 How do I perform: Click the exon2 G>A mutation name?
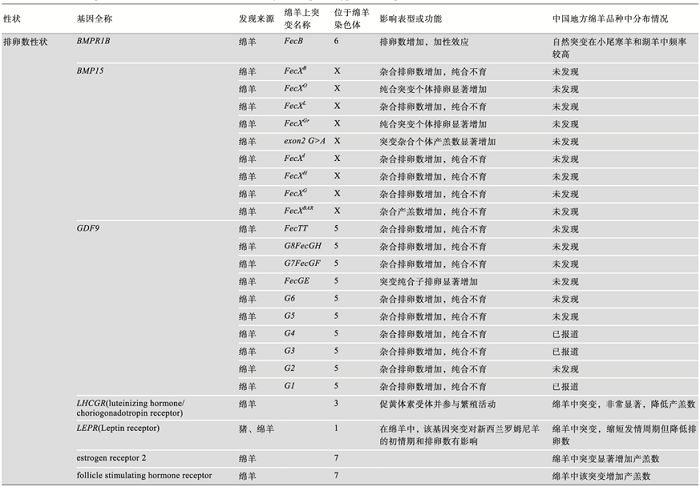click(304, 141)
